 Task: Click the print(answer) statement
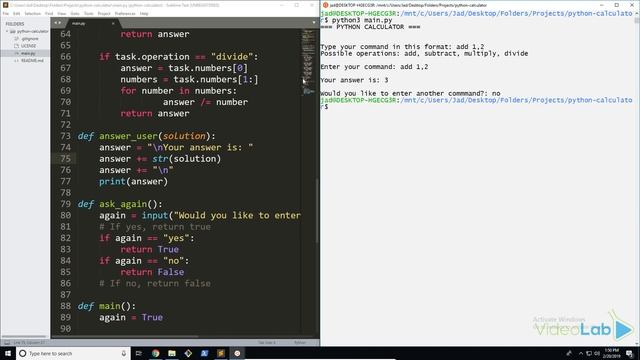pyautogui.click(x=133, y=181)
